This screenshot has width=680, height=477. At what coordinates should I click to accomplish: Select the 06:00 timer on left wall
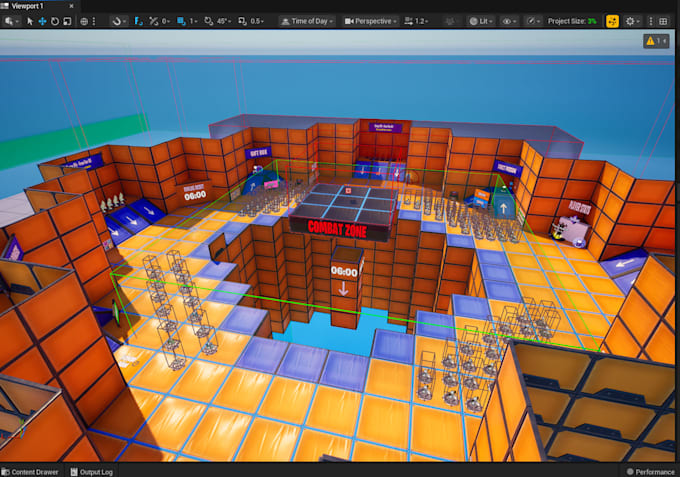(195, 193)
